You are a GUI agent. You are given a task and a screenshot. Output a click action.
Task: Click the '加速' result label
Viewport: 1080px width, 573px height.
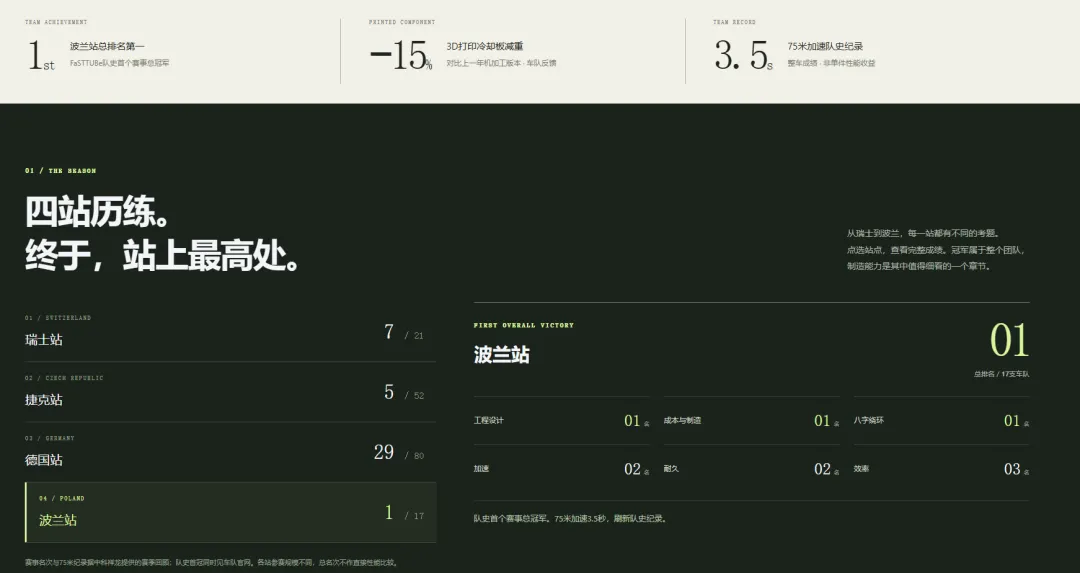[x=481, y=468]
